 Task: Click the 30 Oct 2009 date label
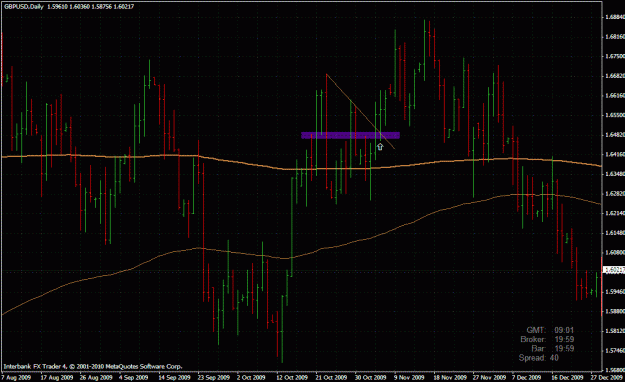pyautogui.click(x=370, y=377)
